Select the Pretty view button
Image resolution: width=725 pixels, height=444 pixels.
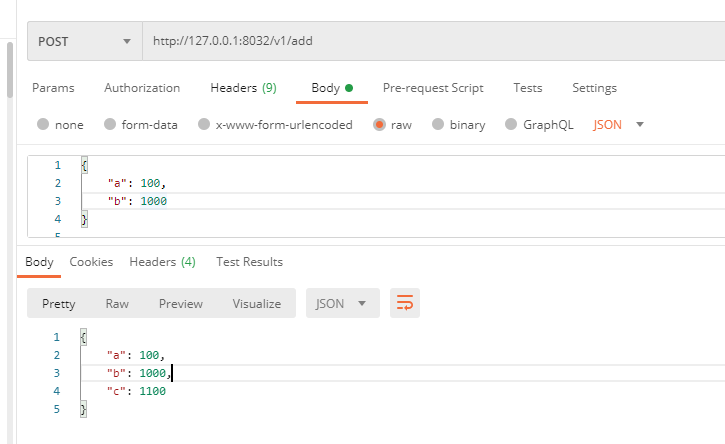(59, 303)
